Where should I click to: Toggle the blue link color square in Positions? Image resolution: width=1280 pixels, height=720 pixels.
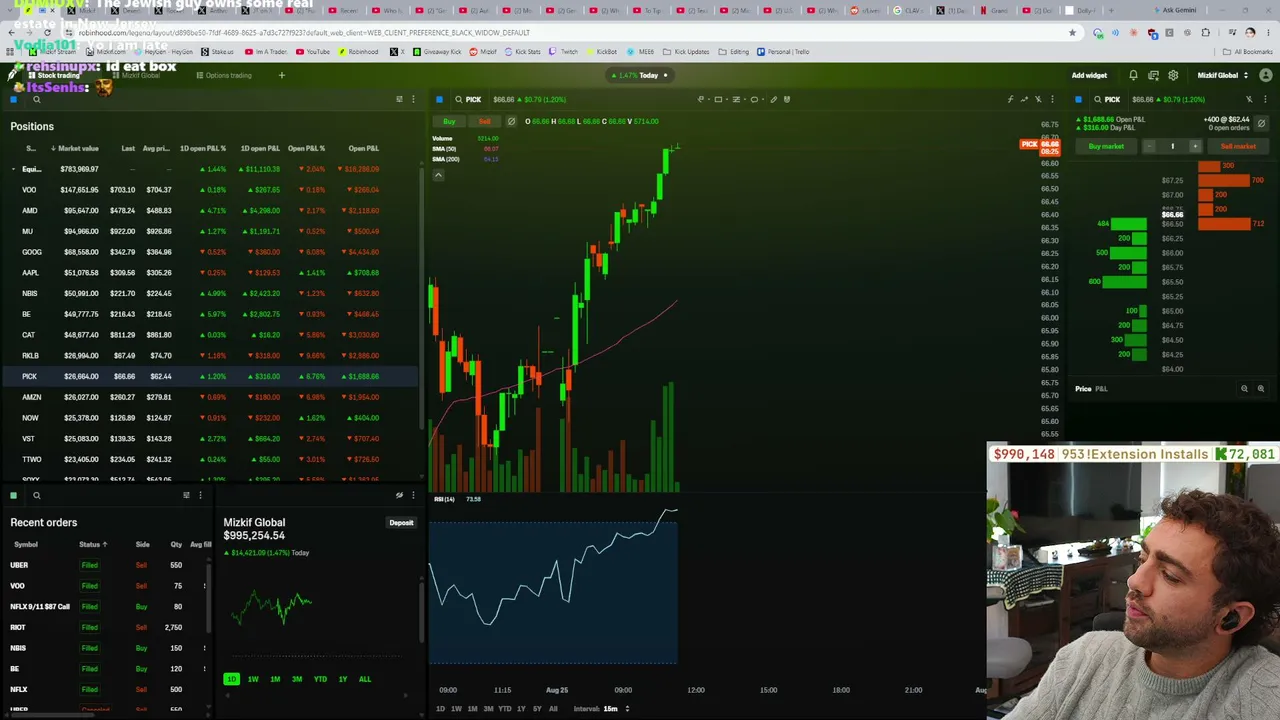click(13, 99)
